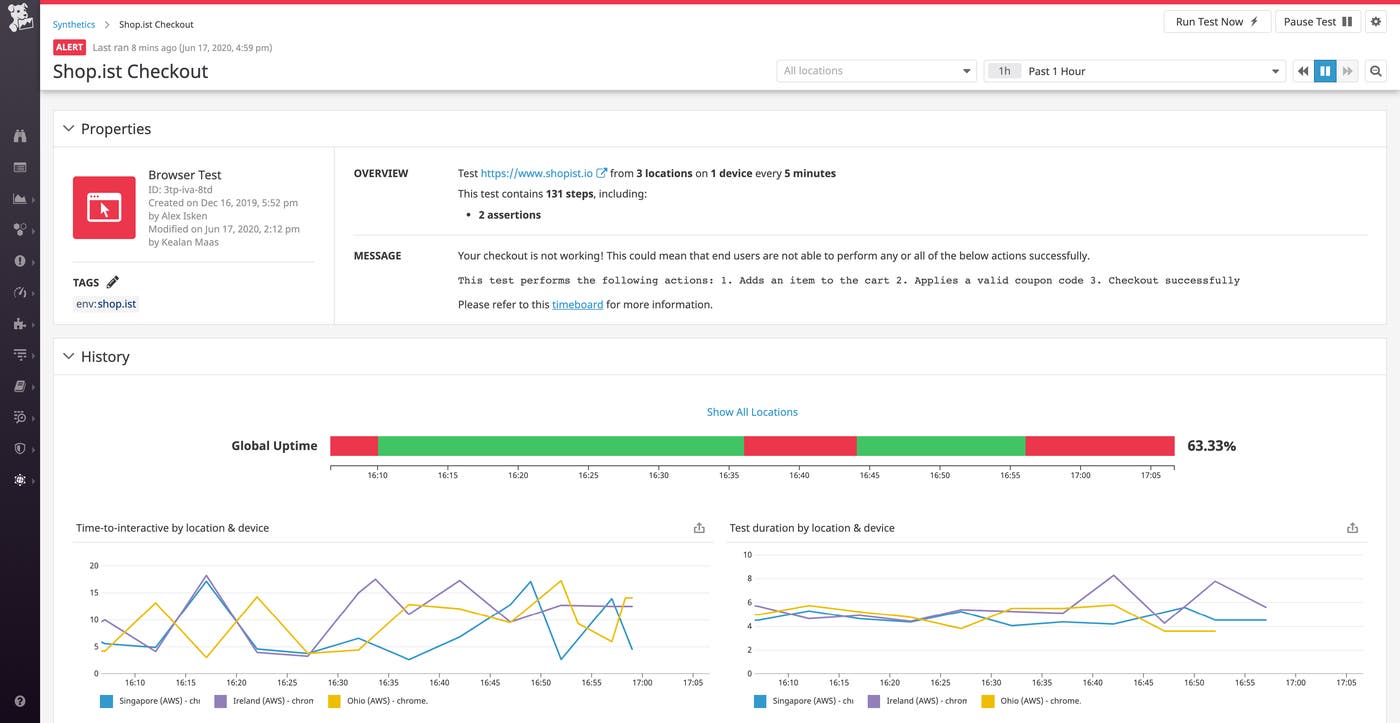The height and width of the screenshot is (723, 1400).
Task: Click the Global Uptime label
Action: (274, 446)
